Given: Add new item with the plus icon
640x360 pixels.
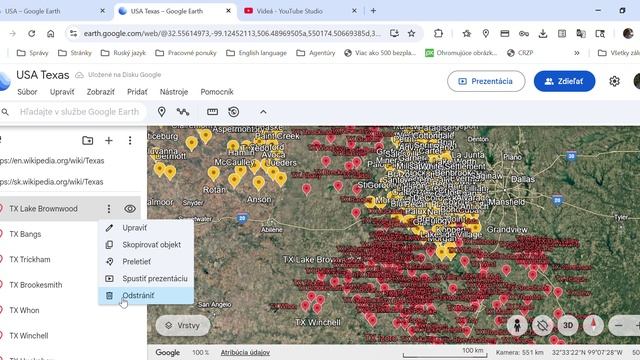Looking at the screenshot, I should [109, 140].
